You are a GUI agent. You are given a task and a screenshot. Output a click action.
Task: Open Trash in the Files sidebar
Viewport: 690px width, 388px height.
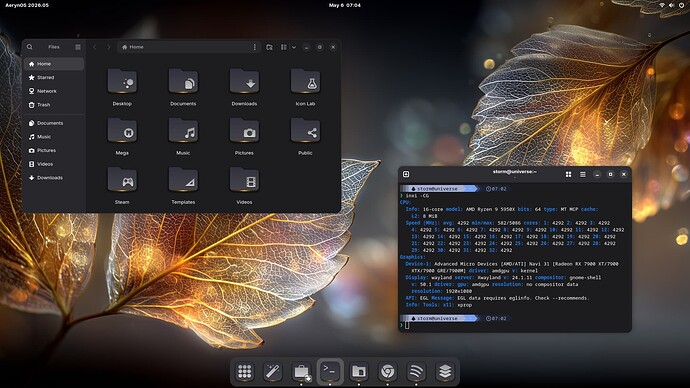pyautogui.click(x=54, y=105)
